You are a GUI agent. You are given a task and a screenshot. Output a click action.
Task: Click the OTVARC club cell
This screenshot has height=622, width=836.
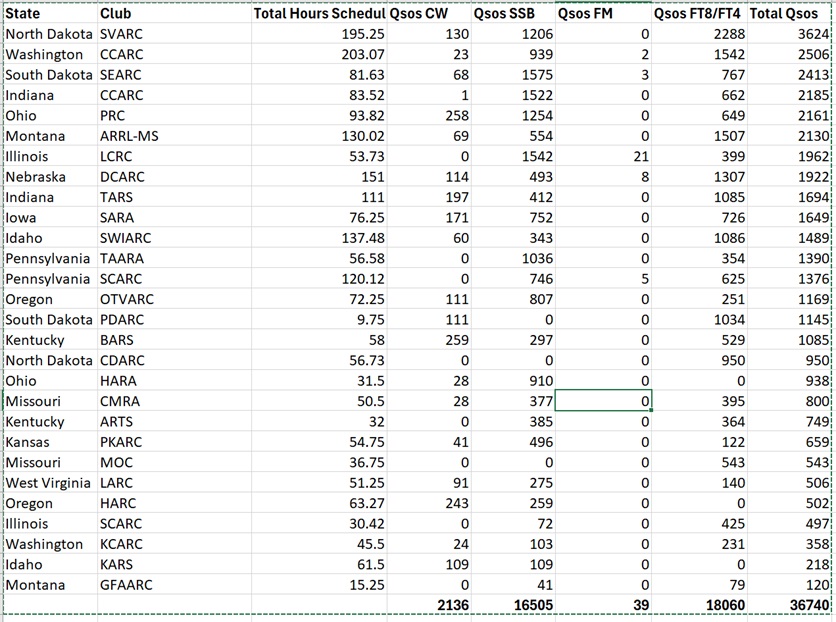(x=174, y=300)
